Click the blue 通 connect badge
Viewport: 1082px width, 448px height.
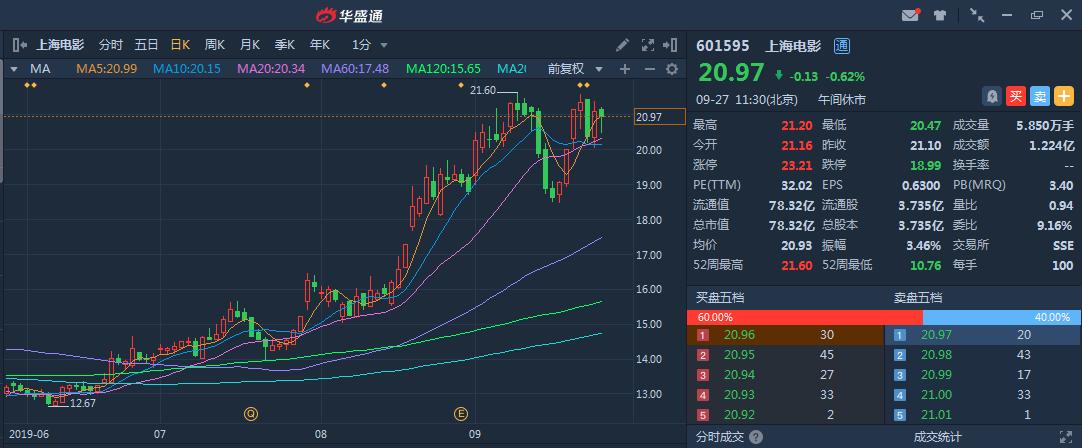pos(842,46)
